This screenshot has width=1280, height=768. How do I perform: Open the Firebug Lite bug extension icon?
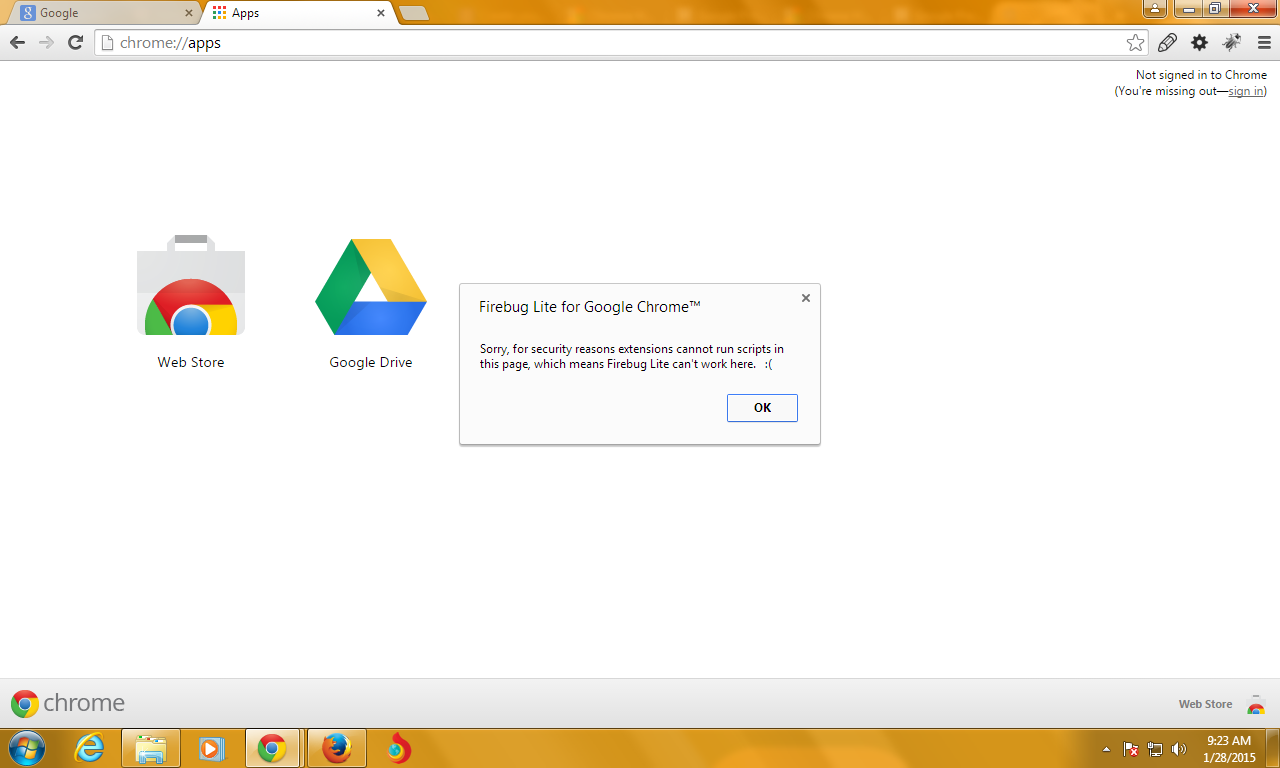[x=1232, y=43]
